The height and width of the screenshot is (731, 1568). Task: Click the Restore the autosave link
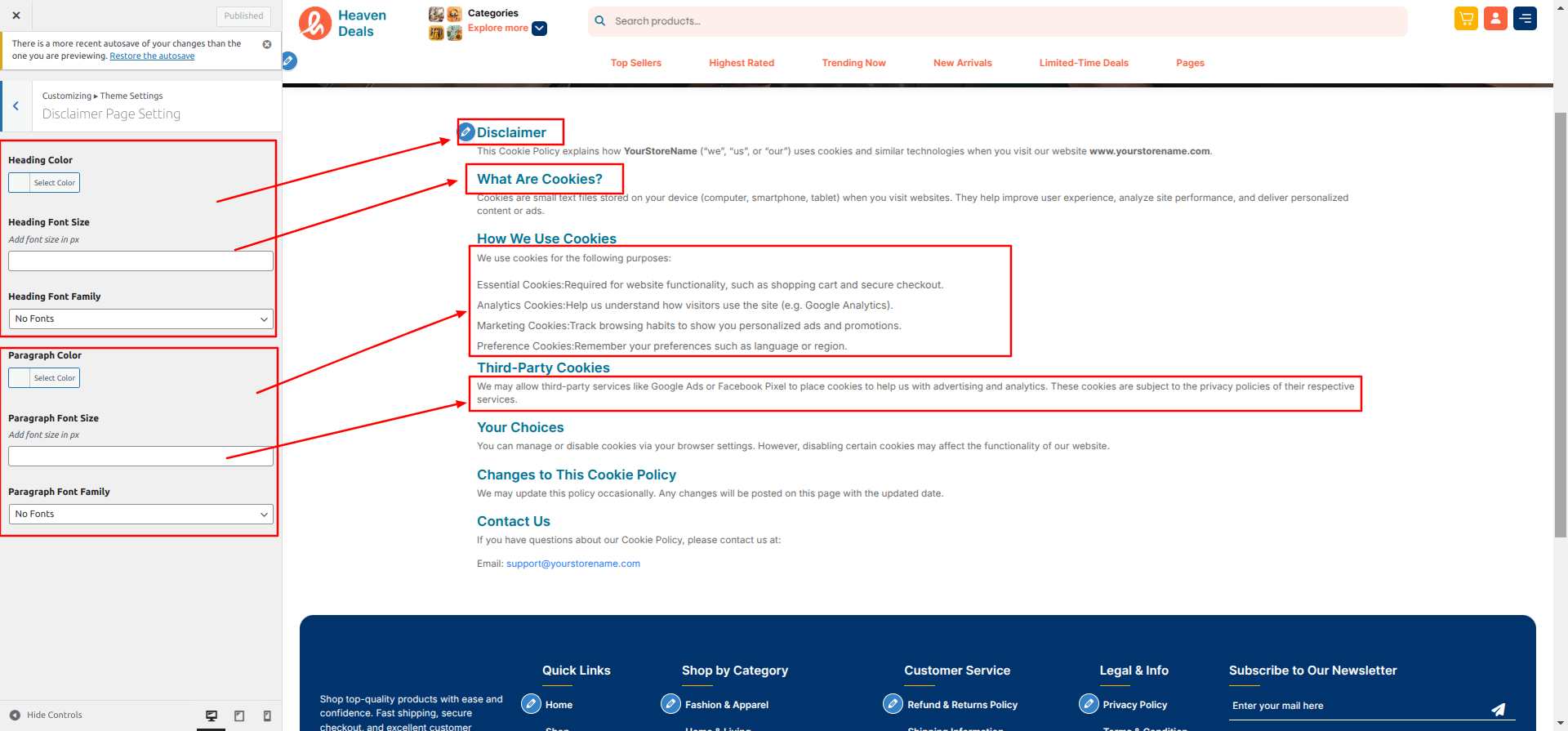[152, 56]
